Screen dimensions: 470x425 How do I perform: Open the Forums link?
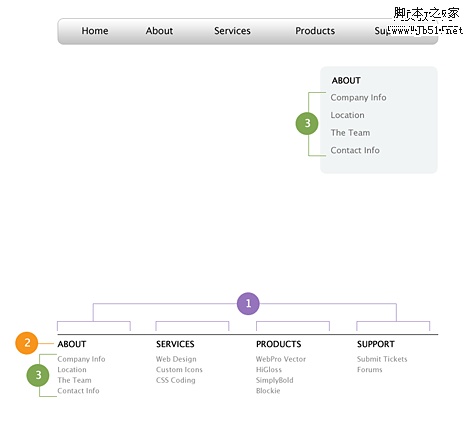[369, 370]
